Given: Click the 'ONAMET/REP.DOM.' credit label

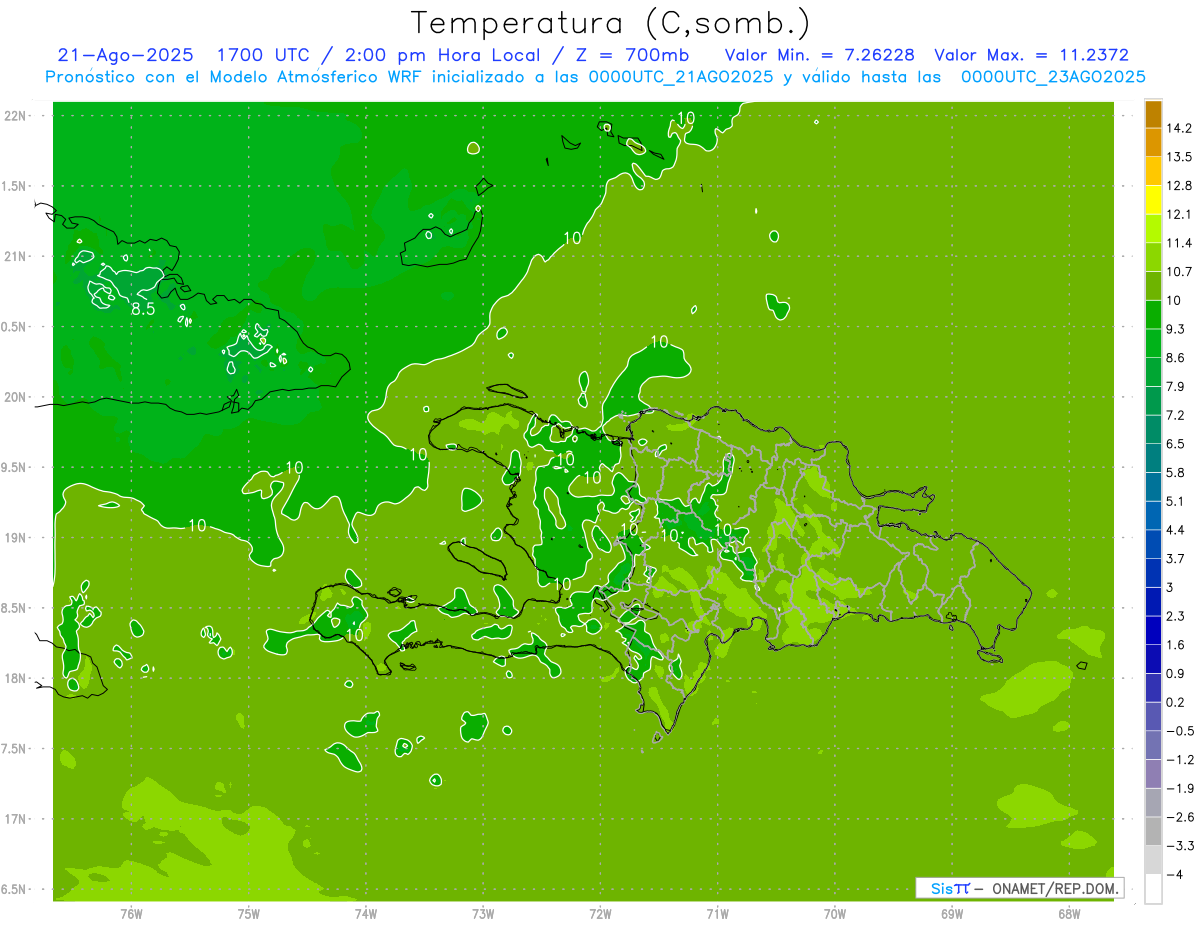Looking at the screenshot, I should pyautogui.click(x=1054, y=888).
